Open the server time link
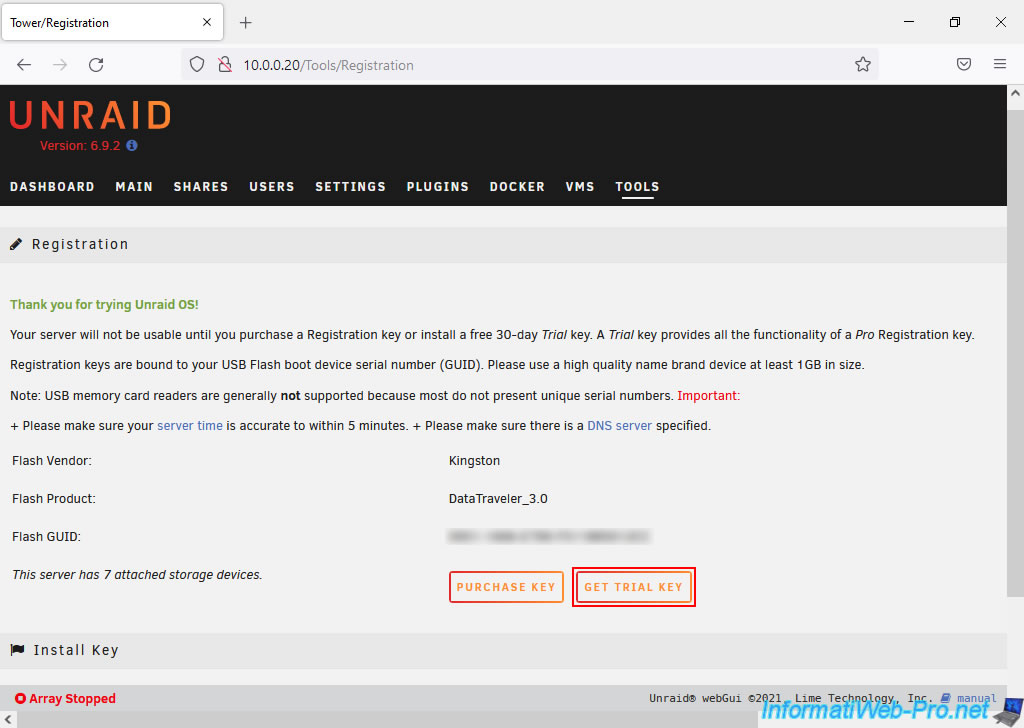 tap(190, 426)
